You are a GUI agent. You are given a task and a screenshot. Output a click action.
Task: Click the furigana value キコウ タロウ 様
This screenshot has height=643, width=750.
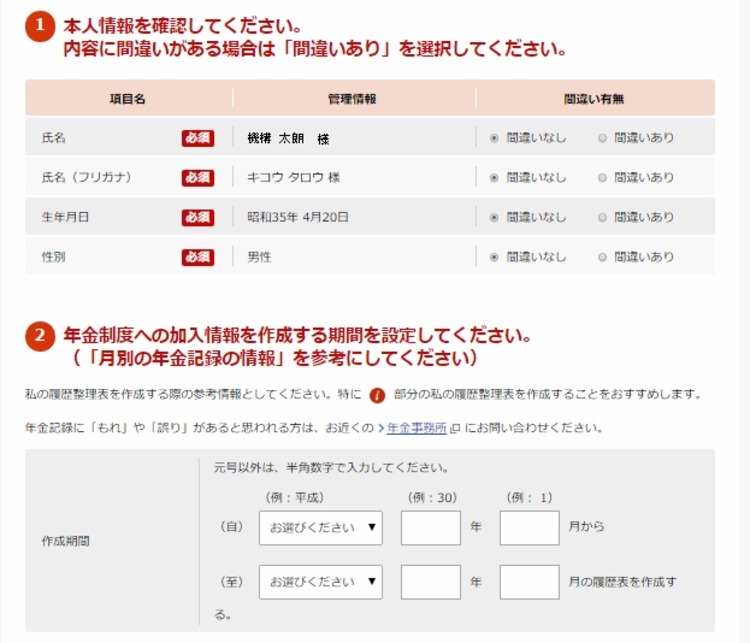coord(293,178)
